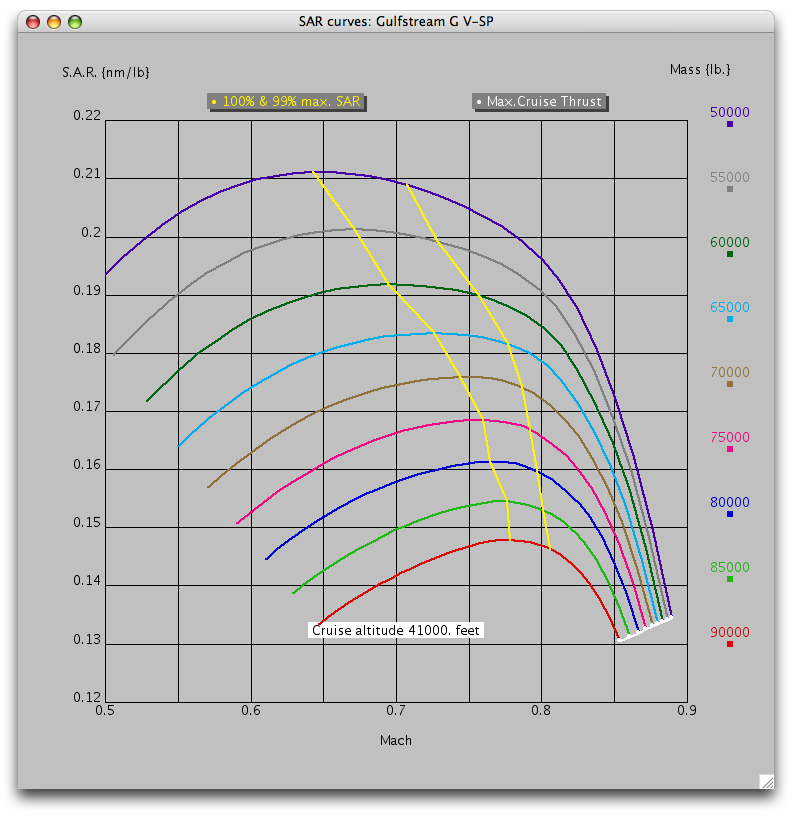Screen dimensions: 796x817
Task: Click the 0.2 y-axis tick label
Action: pos(91,232)
